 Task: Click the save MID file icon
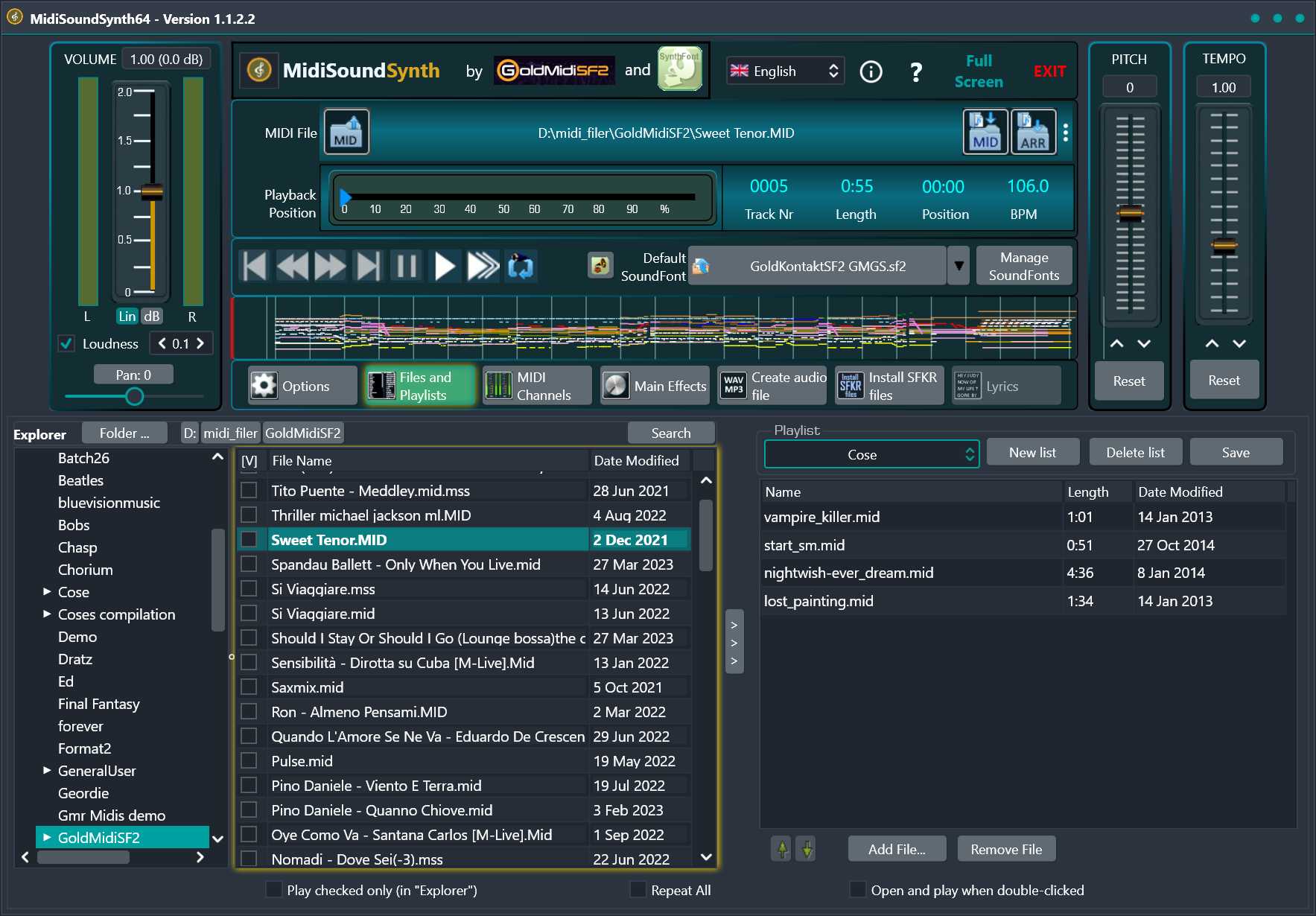pyautogui.click(x=985, y=132)
